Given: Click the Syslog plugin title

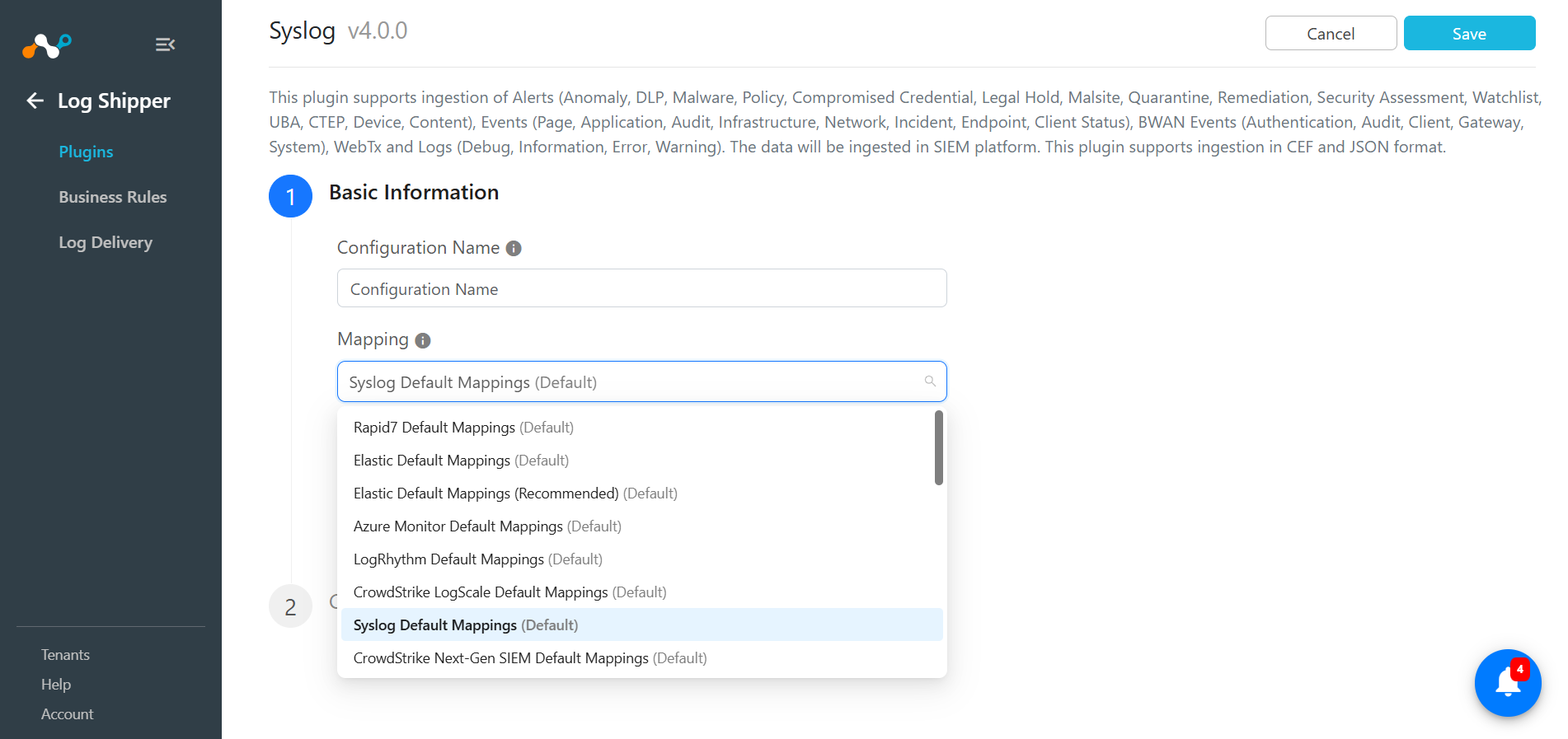Looking at the screenshot, I should point(302,30).
